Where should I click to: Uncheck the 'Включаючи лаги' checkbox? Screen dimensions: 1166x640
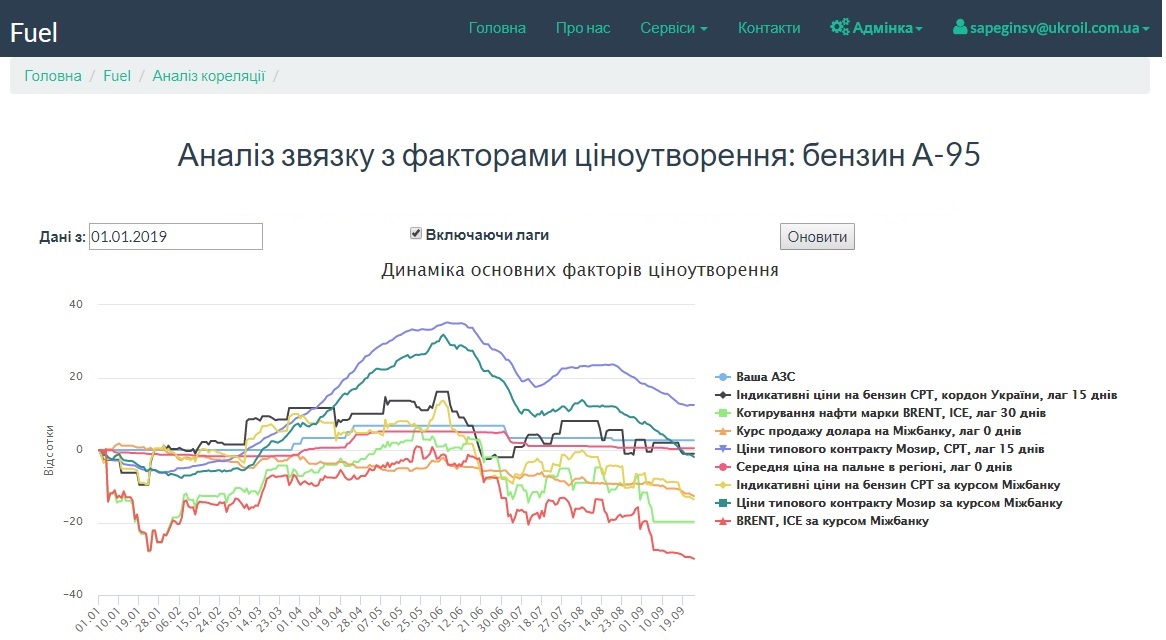pos(416,233)
